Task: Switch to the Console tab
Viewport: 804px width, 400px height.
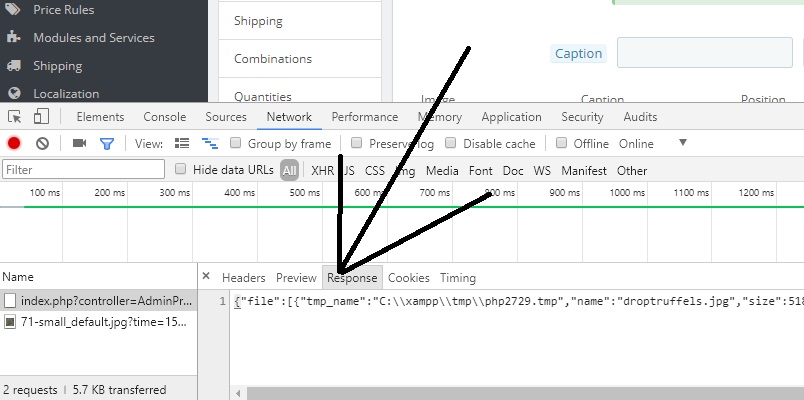Action: (165, 117)
